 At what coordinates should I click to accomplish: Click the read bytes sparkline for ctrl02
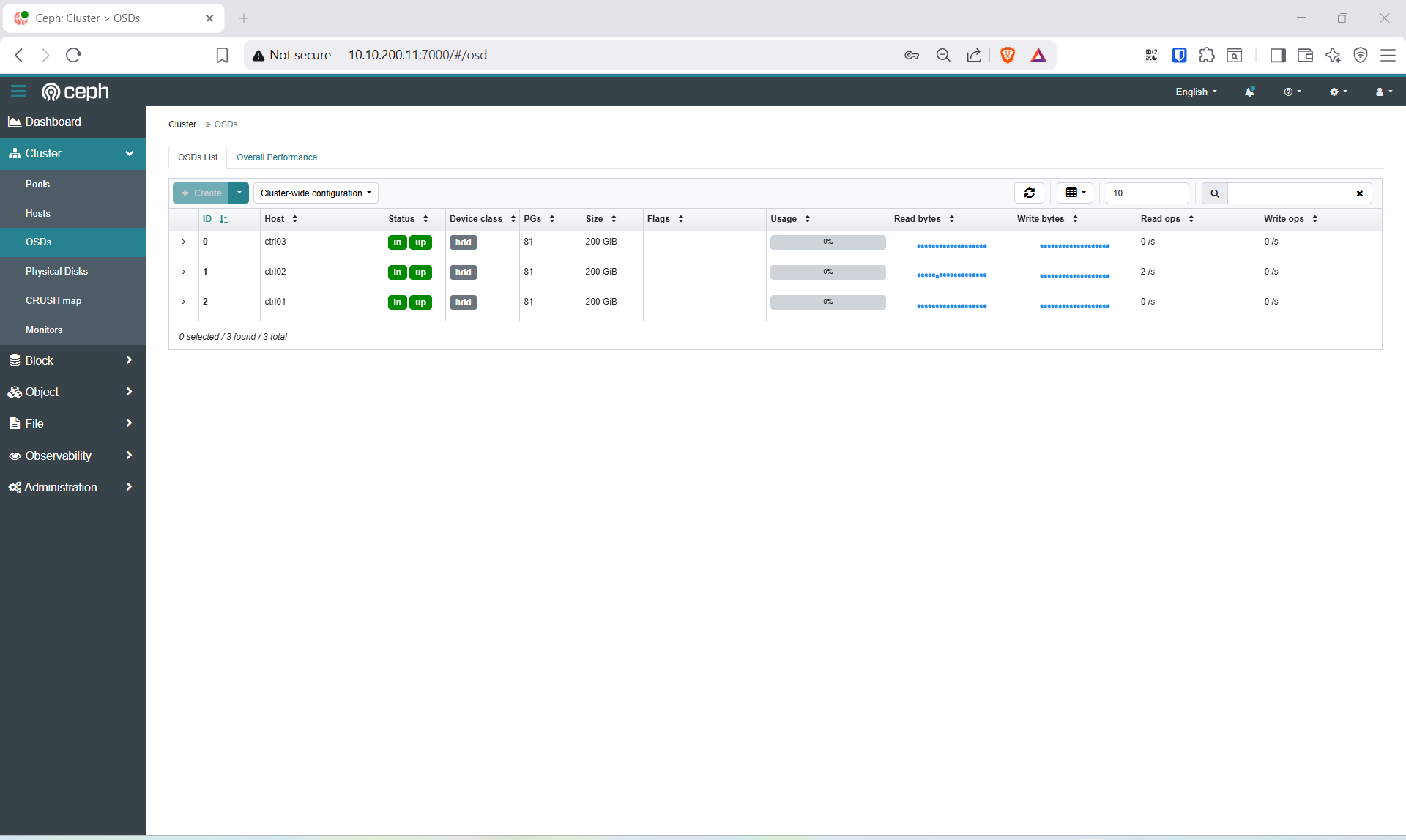[x=951, y=275]
